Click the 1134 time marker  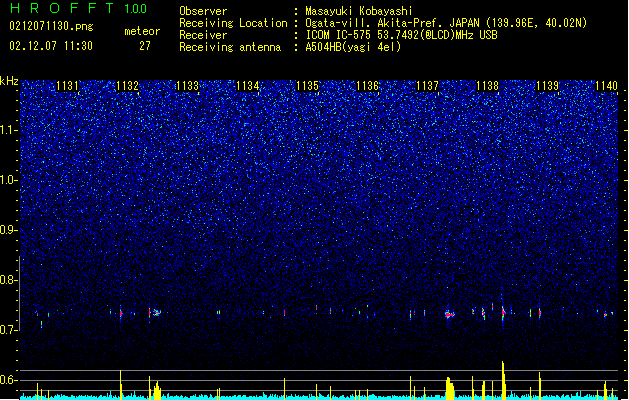point(248,85)
